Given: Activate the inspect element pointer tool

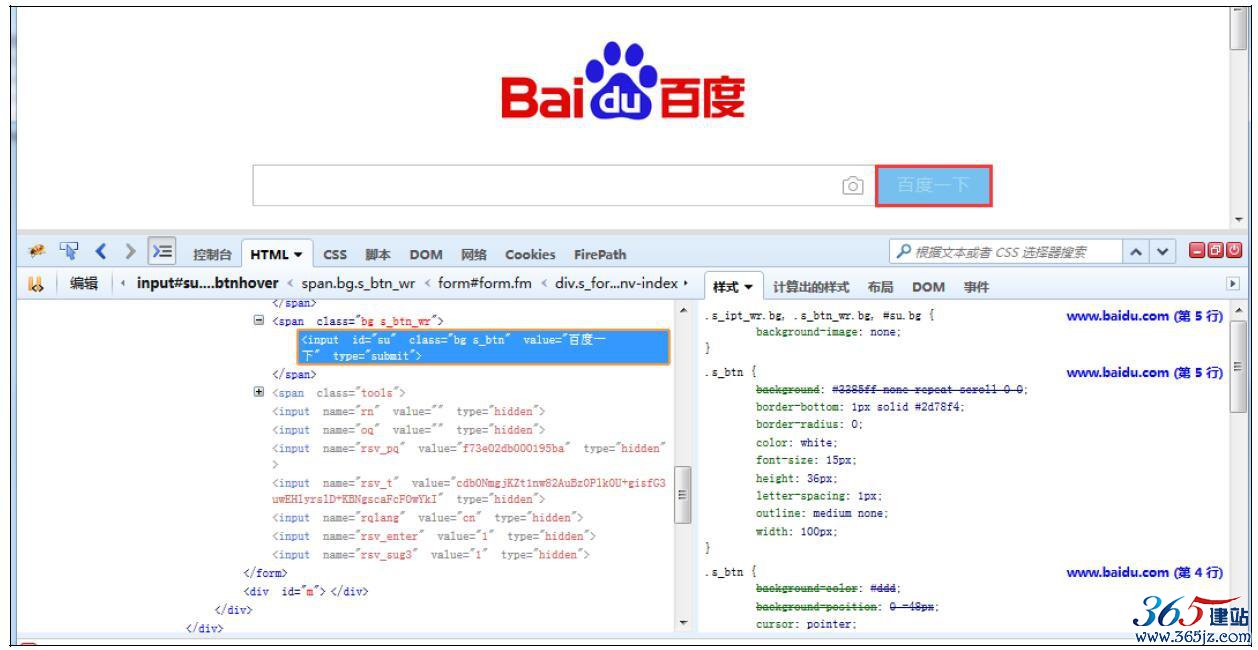Looking at the screenshot, I should click(70, 253).
